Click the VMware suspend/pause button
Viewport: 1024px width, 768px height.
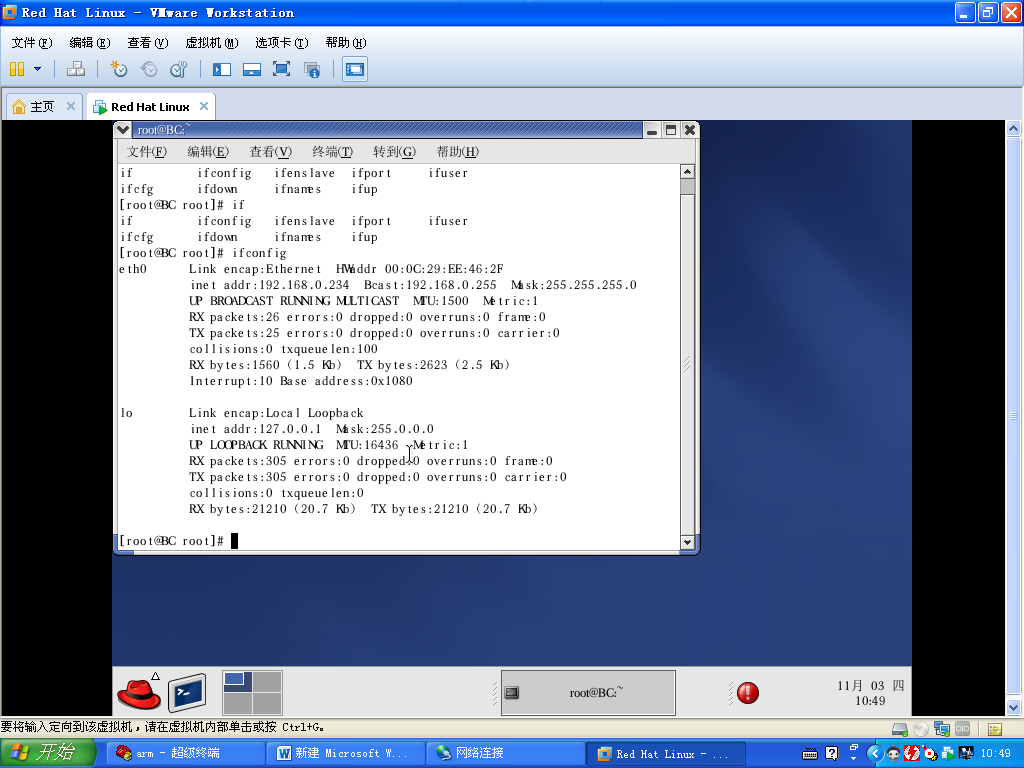pyautogui.click(x=17, y=69)
